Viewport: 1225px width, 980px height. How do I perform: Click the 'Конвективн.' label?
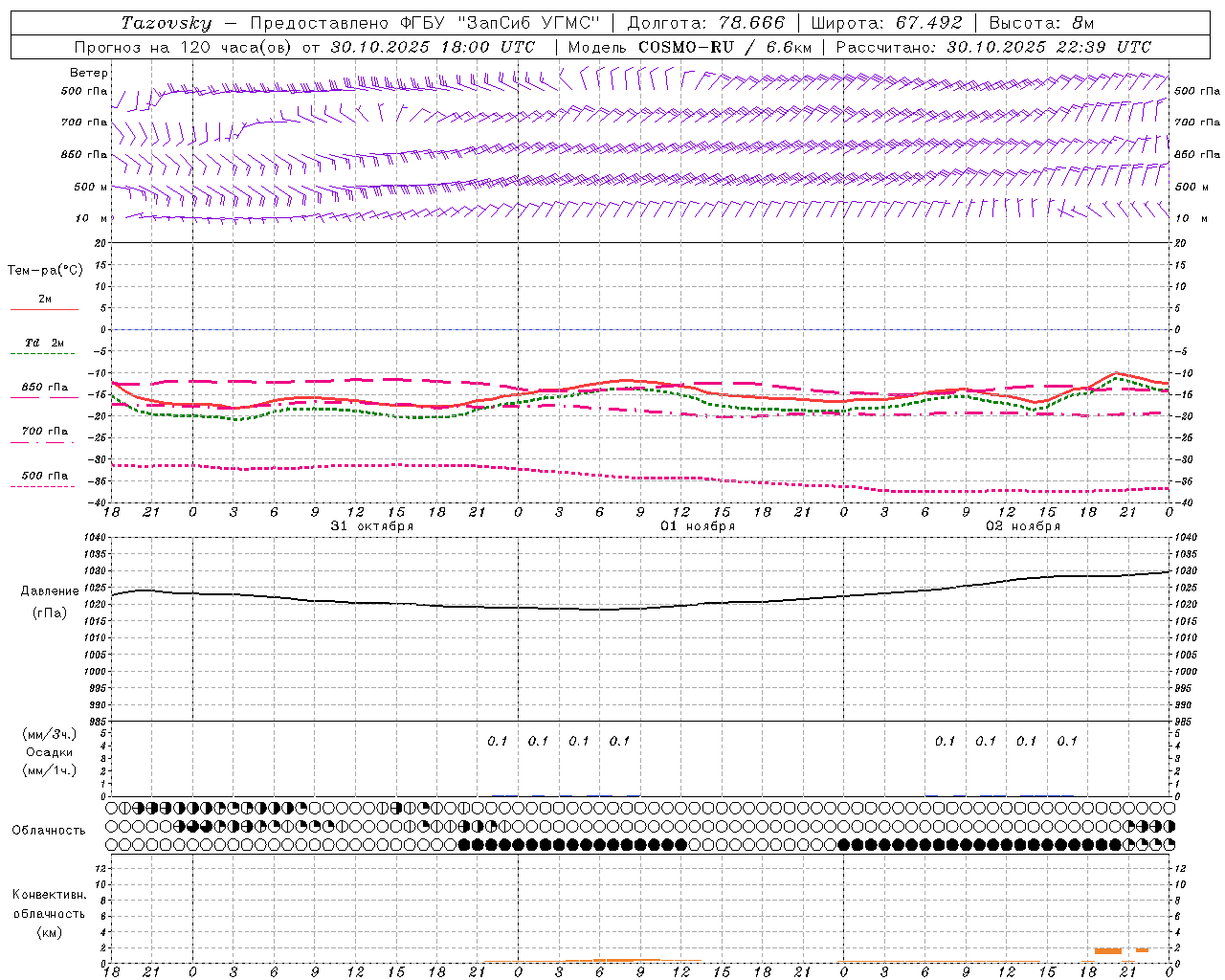(x=49, y=895)
